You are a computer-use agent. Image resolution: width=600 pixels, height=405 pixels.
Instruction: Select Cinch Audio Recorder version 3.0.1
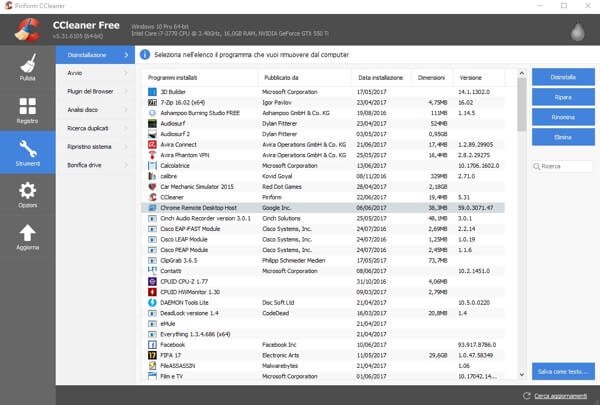(x=323, y=218)
